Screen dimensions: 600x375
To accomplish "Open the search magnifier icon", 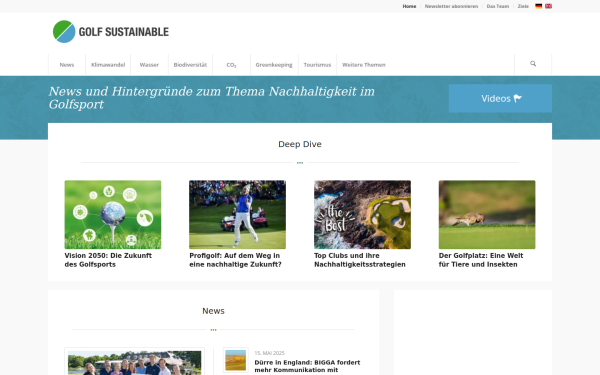I will pyautogui.click(x=533, y=64).
